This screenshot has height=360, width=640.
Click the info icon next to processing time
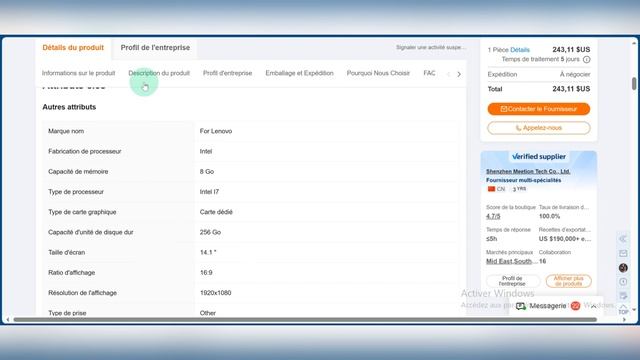[587, 60]
